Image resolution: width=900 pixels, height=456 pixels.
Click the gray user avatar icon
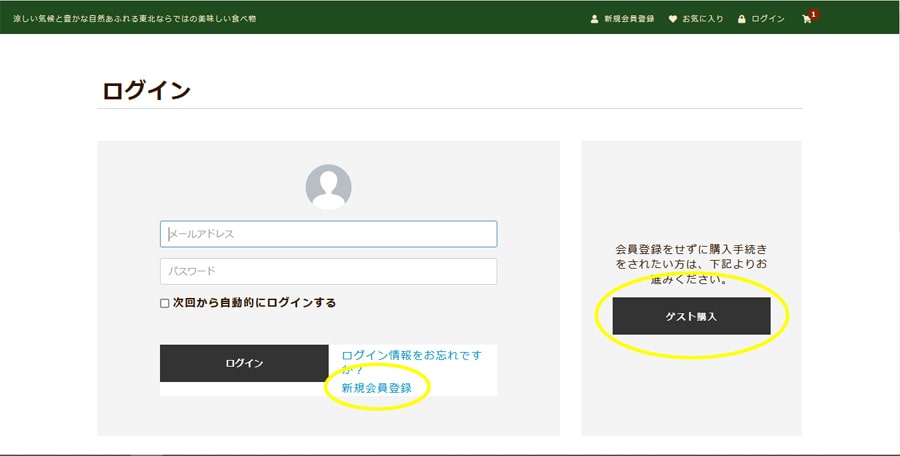[328, 187]
